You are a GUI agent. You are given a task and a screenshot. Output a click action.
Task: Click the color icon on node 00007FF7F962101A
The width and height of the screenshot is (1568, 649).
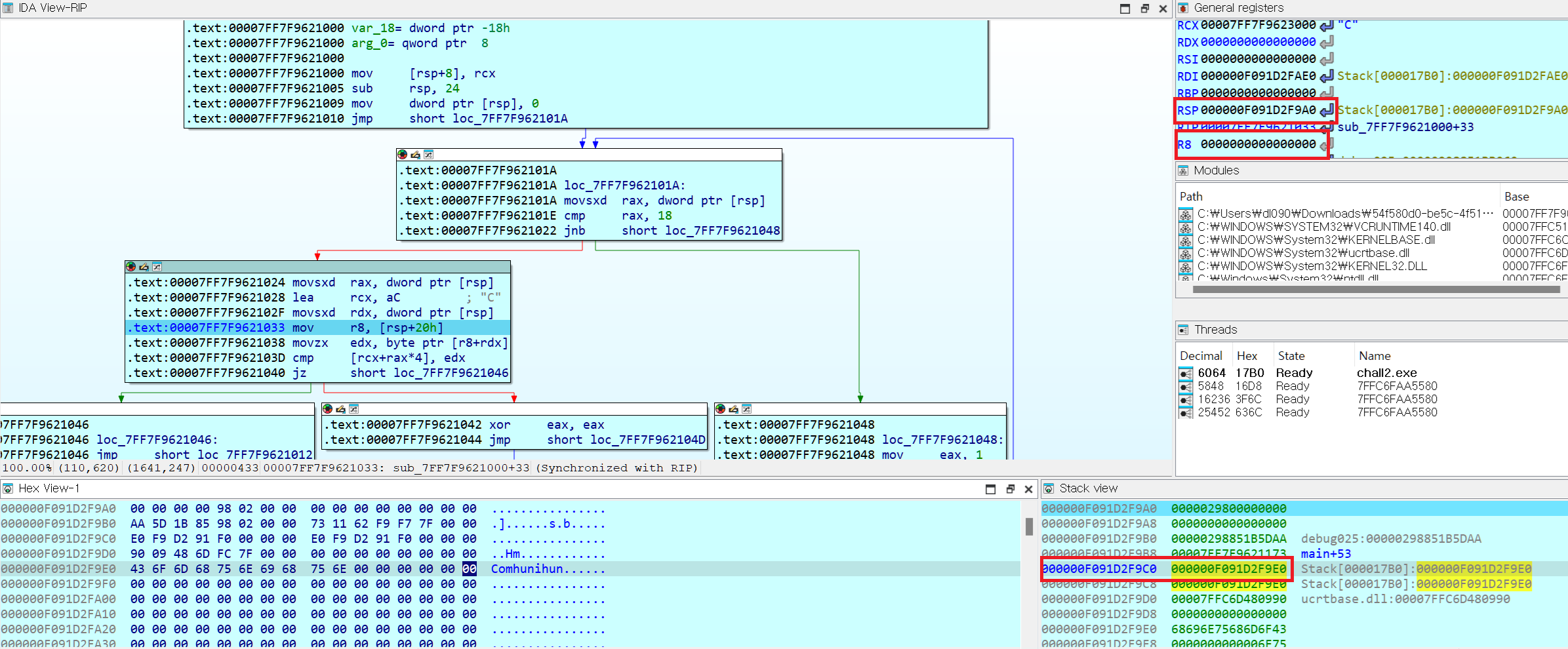point(402,155)
